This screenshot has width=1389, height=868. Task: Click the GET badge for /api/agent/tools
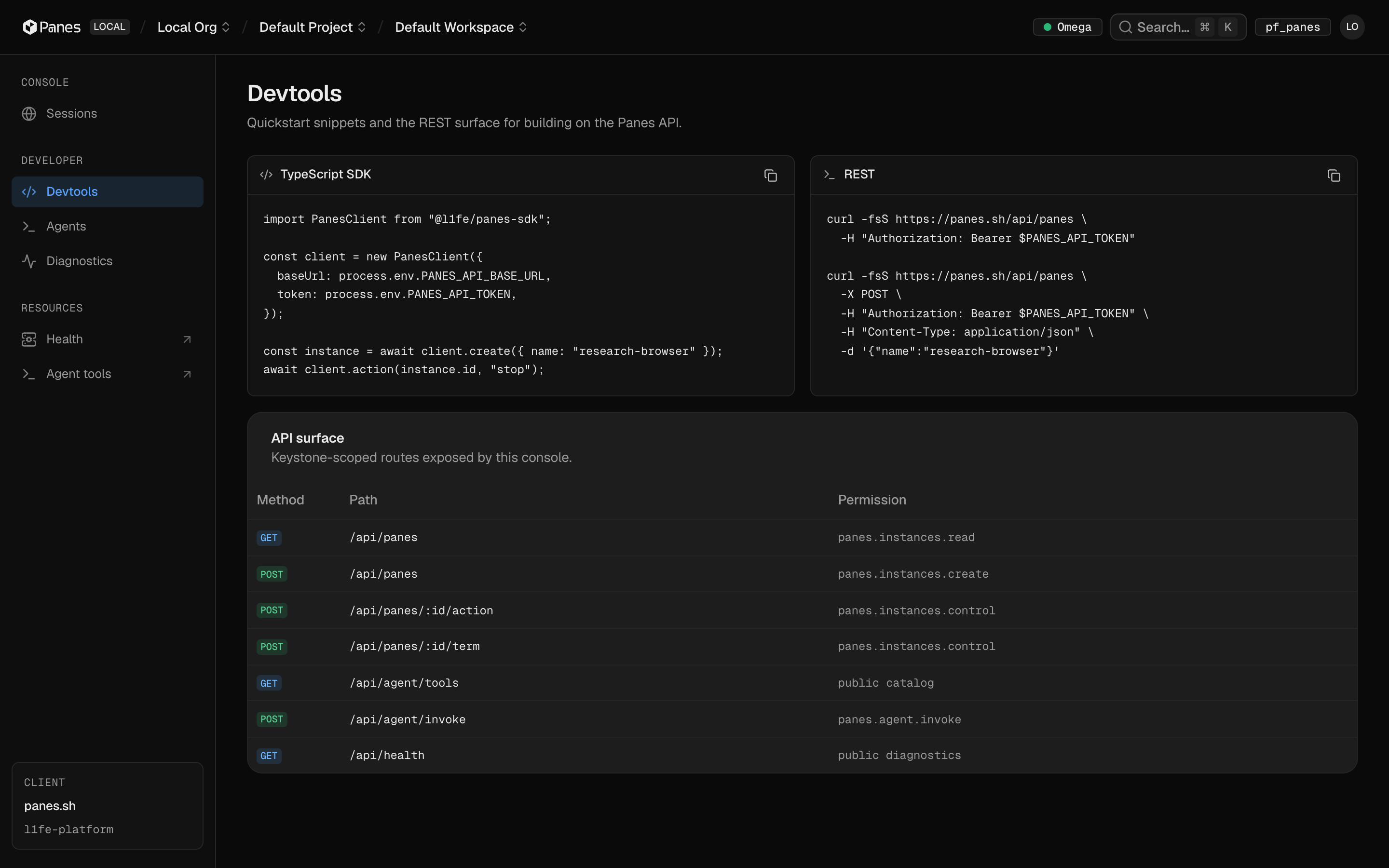coord(269,683)
